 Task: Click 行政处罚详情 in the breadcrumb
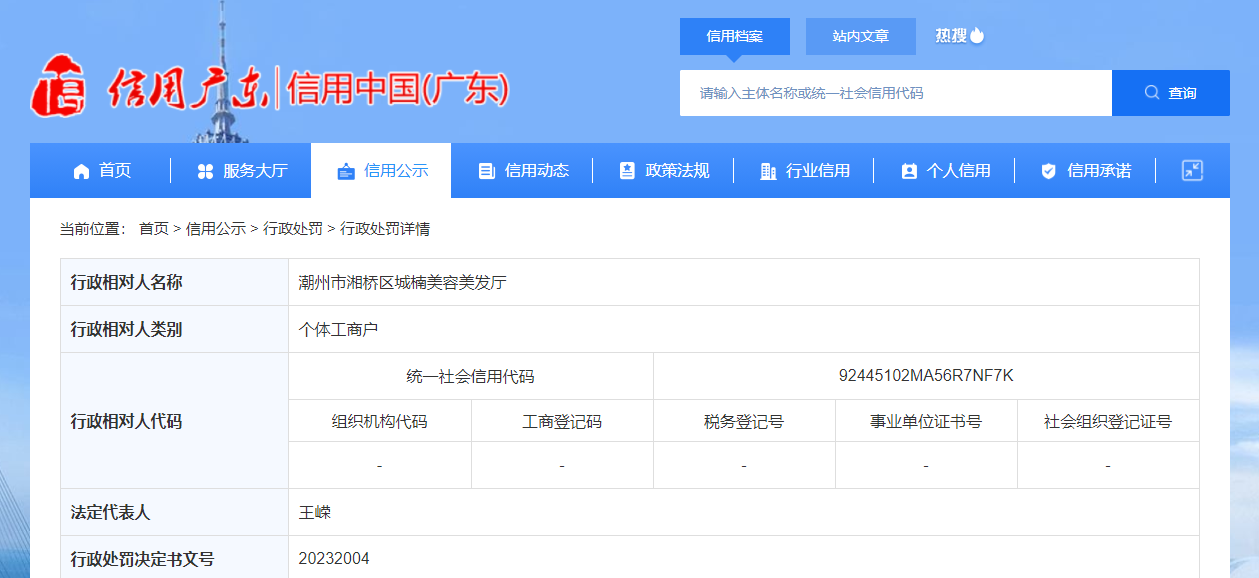pyautogui.click(x=385, y=229)
